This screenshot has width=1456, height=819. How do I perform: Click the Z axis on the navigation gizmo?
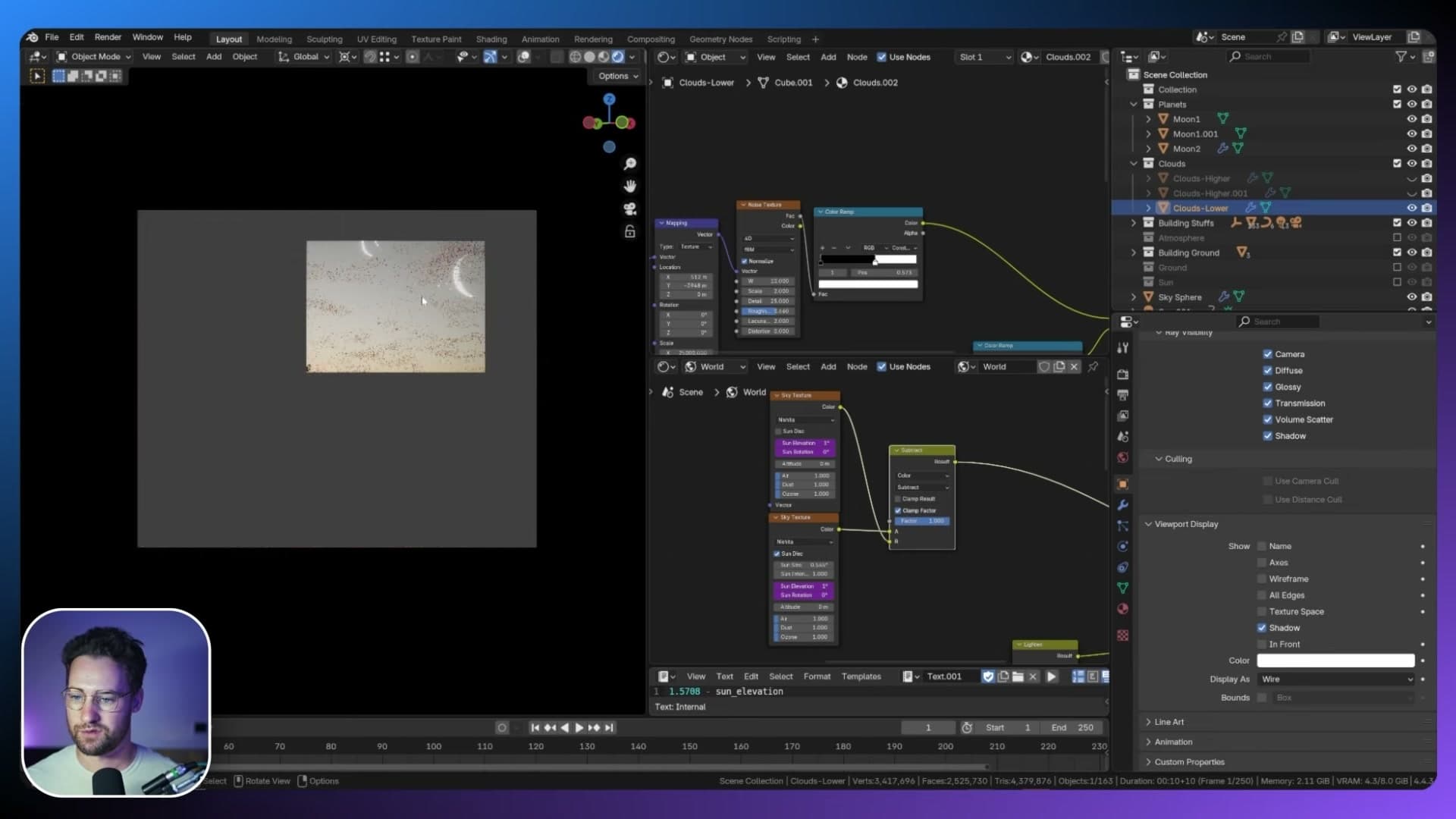[609, 99]
